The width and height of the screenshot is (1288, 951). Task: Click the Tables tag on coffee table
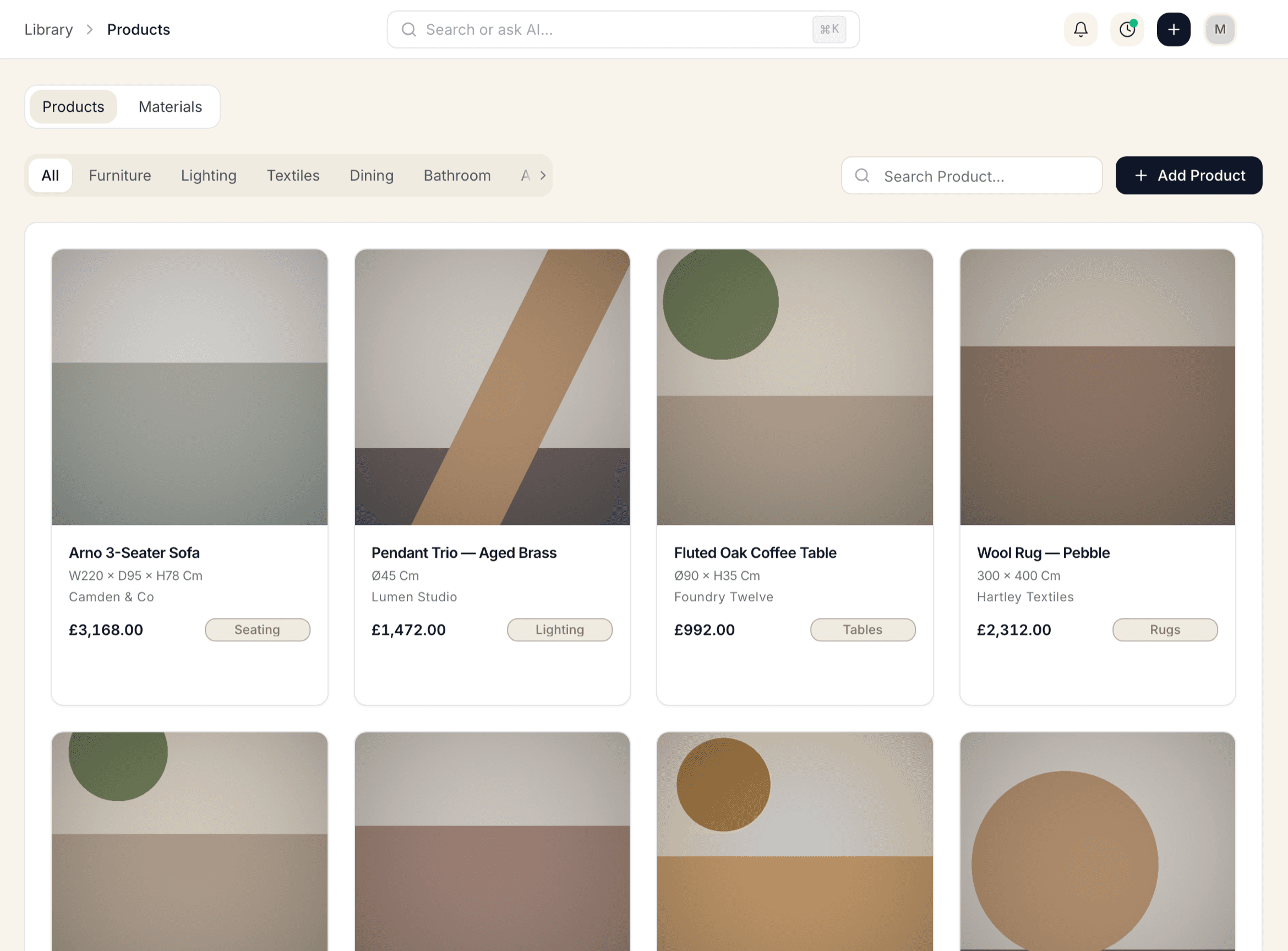pyautogui.click(x=863, y=630)
